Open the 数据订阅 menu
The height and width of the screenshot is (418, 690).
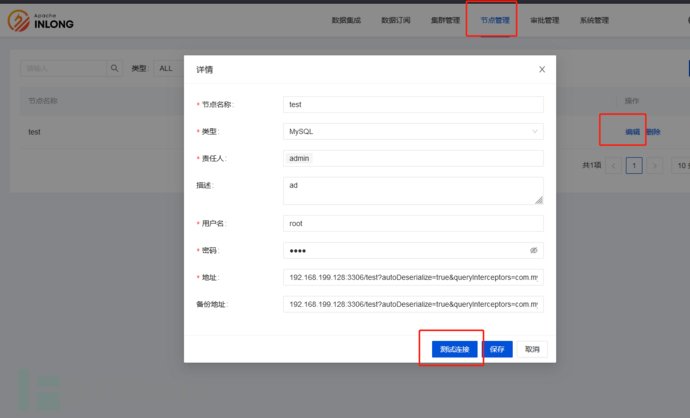(x=395, y=20)
